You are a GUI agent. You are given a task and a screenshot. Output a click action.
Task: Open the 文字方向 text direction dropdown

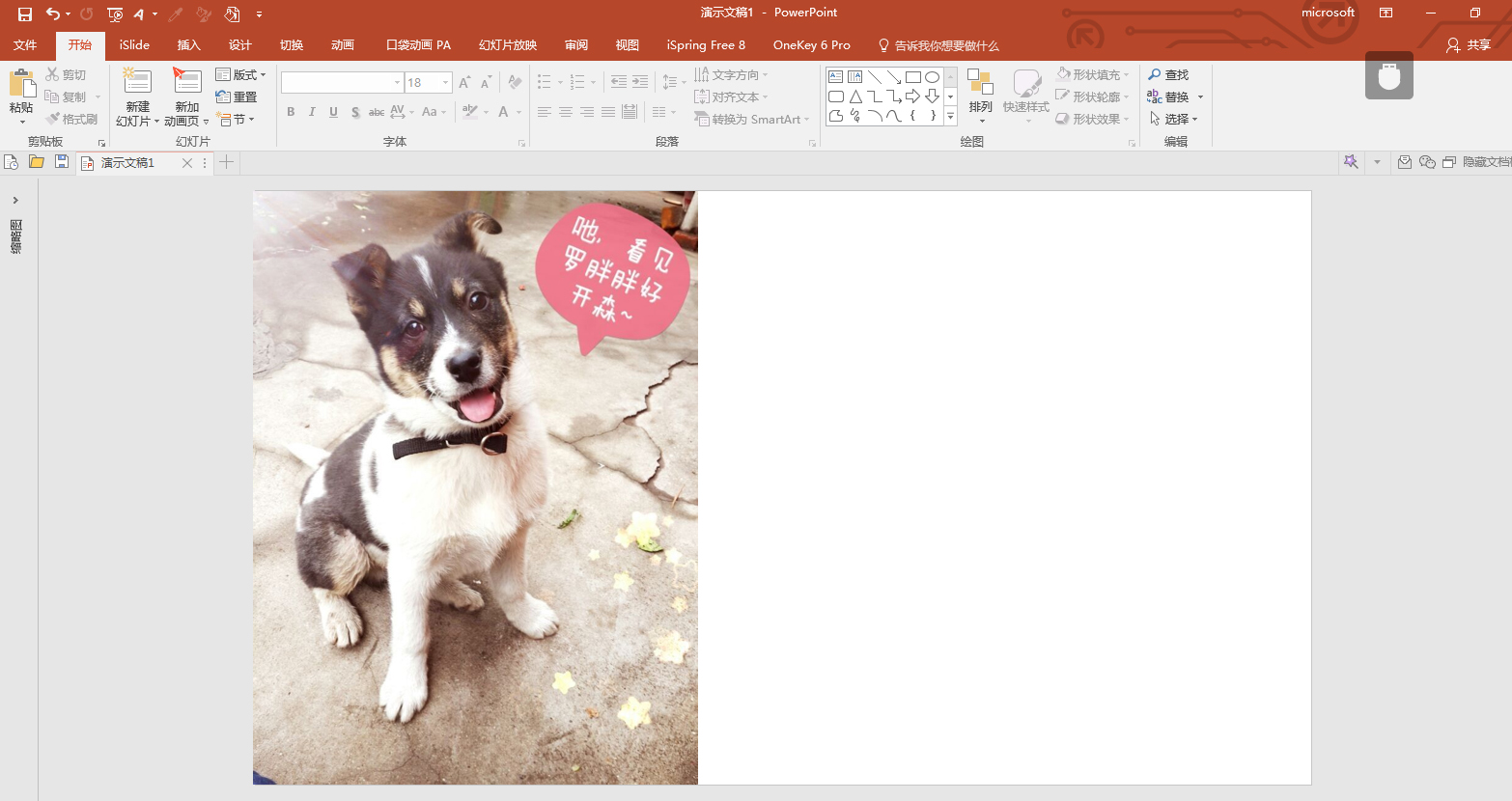point(731,74)
